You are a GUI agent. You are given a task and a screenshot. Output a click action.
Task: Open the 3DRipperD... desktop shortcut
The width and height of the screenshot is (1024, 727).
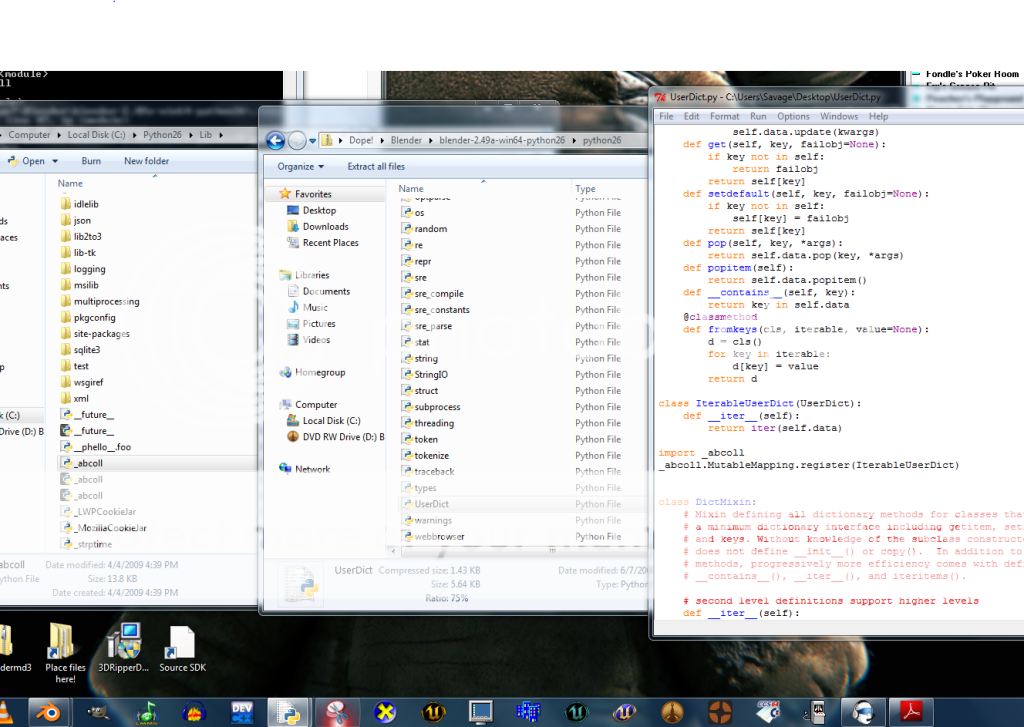pyautogui.click(x=123, y=648)
